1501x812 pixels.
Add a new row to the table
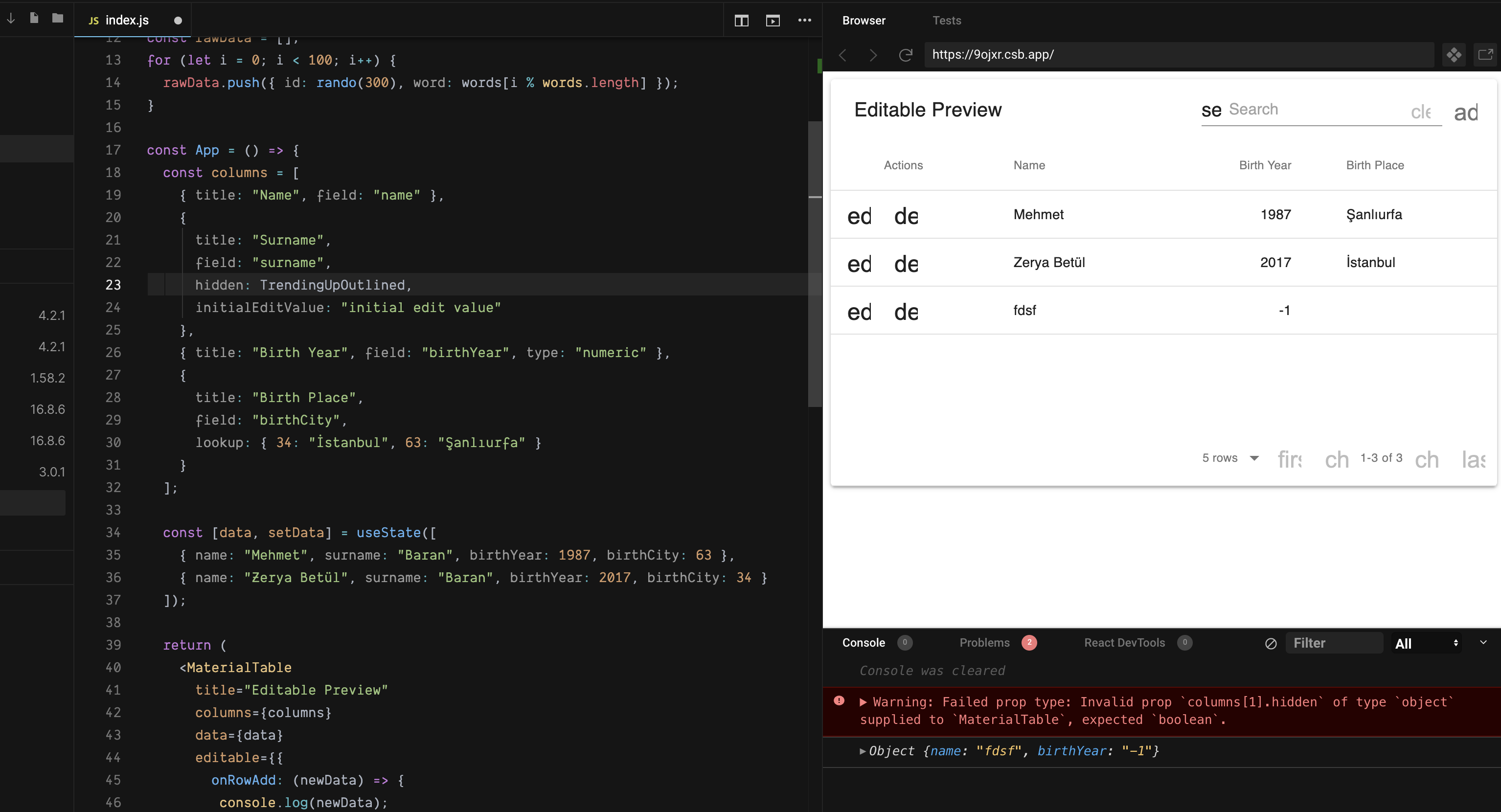coord(1467,113)
